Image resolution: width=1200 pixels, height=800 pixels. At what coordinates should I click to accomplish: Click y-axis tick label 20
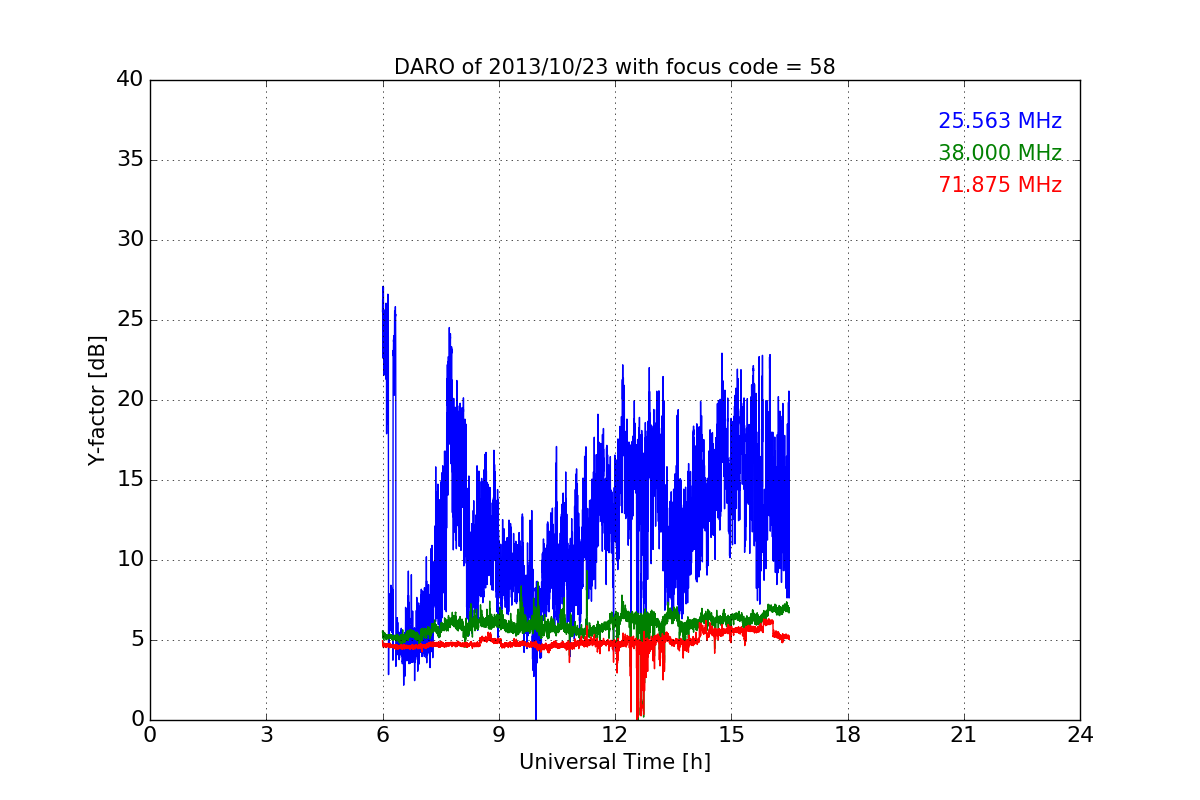click(x=130, y=400)
